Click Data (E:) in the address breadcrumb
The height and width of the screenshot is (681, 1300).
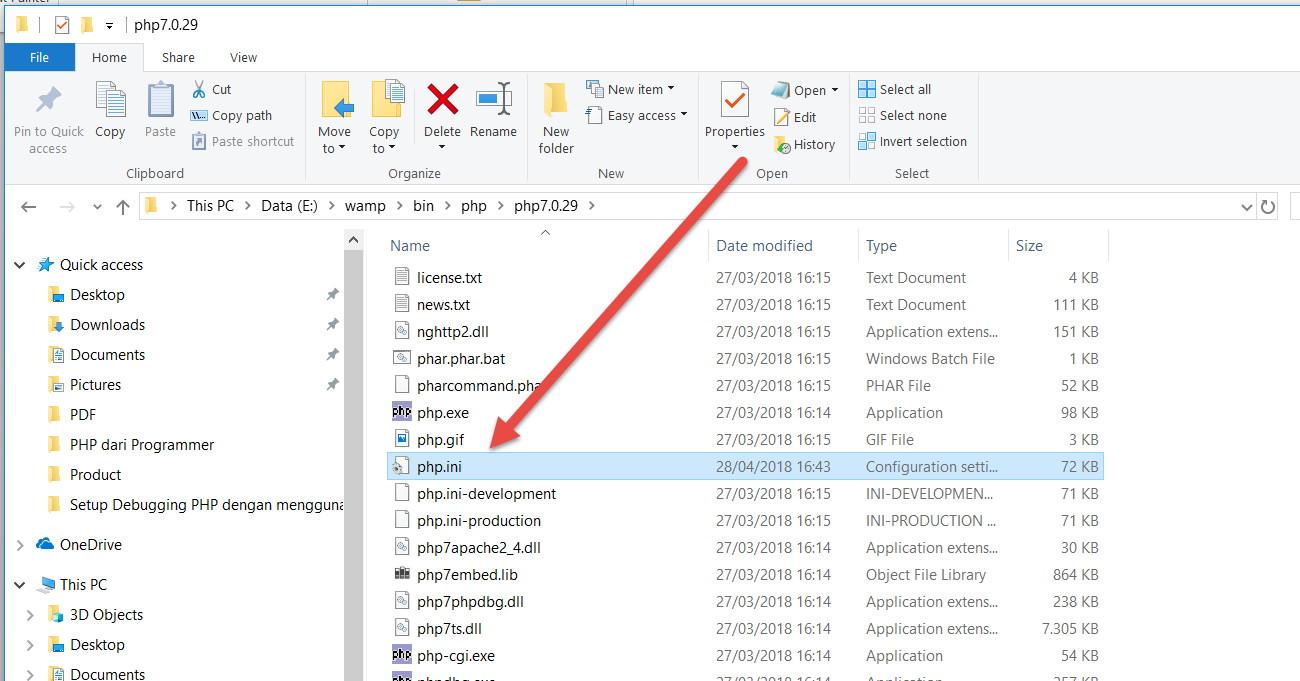[289, 205]
